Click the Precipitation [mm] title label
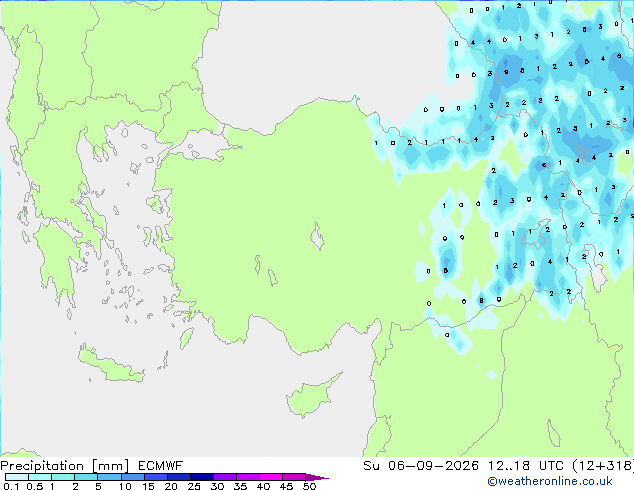The width and height of the screenshot is (634, 490). (65, 466)
